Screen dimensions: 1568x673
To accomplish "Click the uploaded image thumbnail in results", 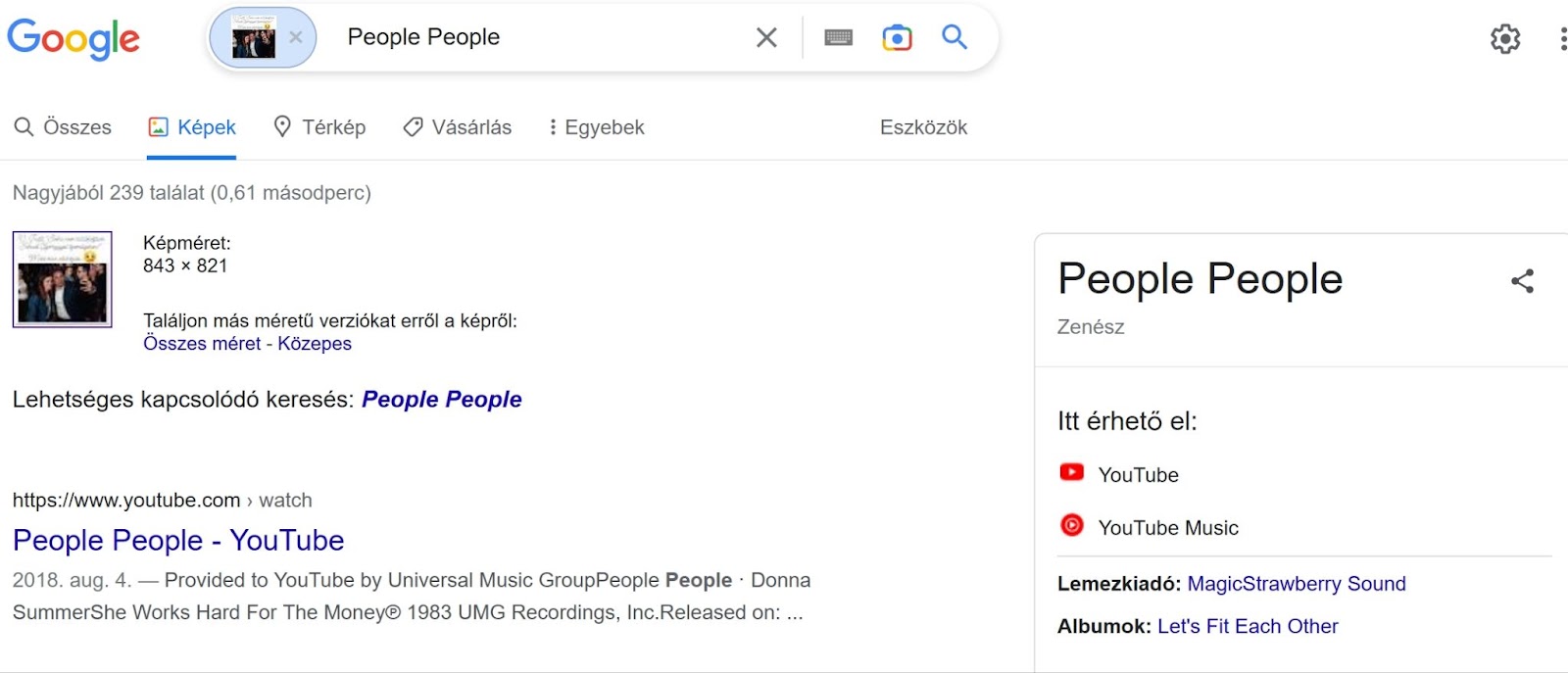I will click(63, 279).
